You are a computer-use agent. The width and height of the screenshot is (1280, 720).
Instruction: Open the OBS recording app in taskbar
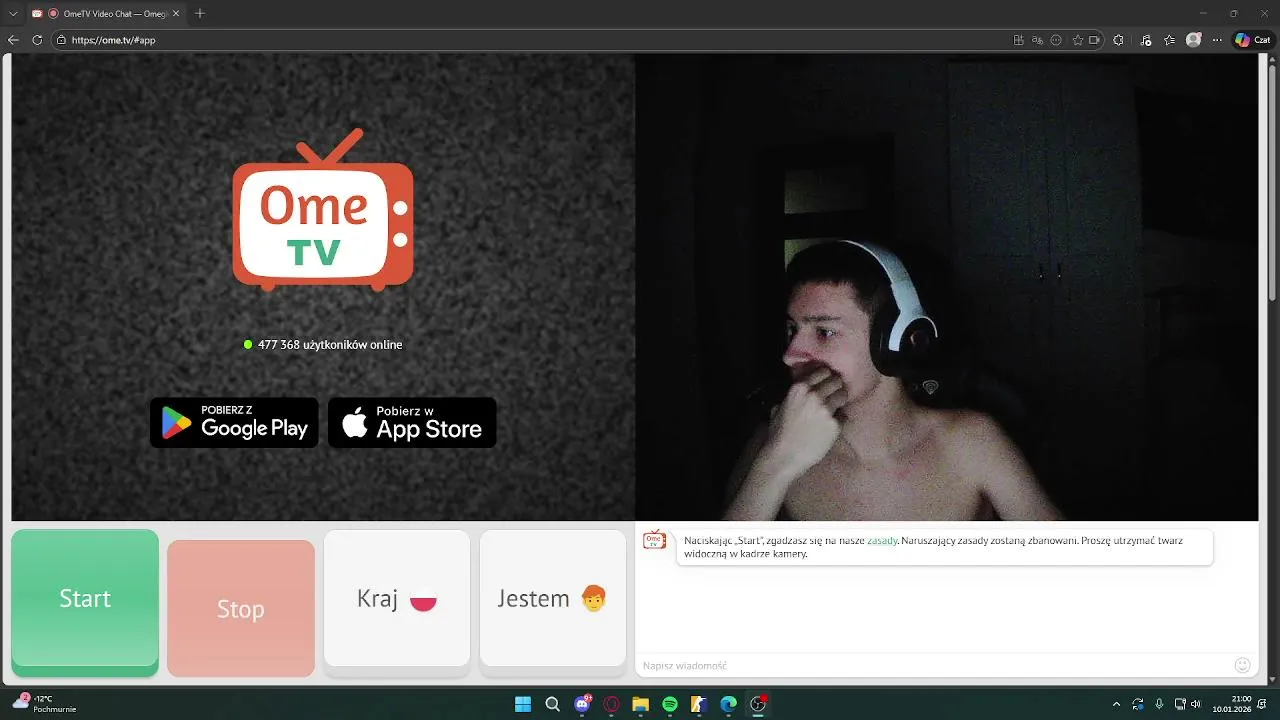pos(758,704)
